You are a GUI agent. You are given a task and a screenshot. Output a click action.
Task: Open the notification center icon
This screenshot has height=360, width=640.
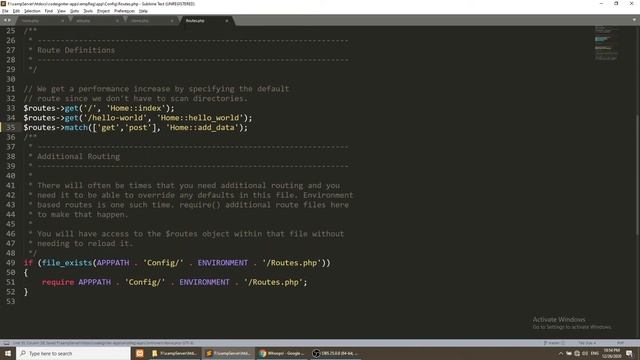tap(629, 353)
